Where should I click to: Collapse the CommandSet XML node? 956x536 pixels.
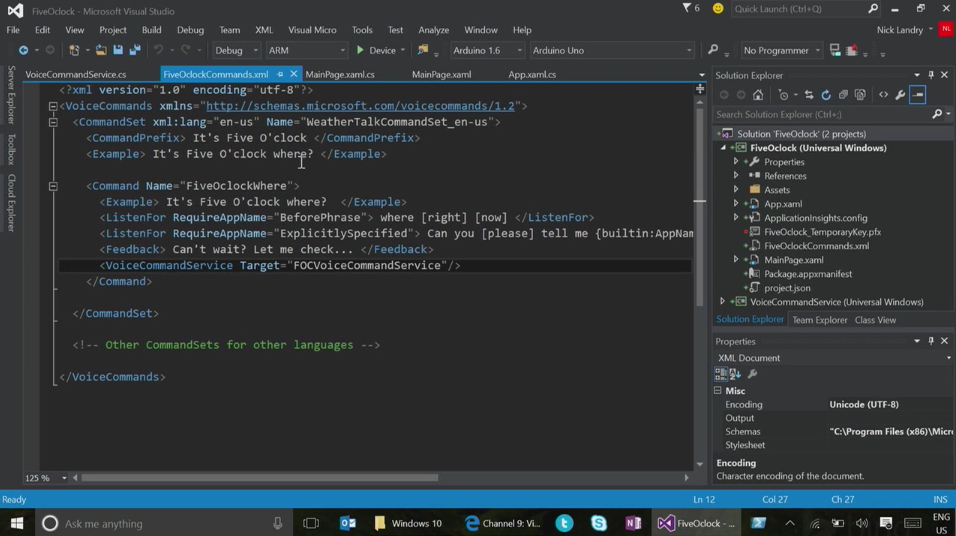click(53, 122)
